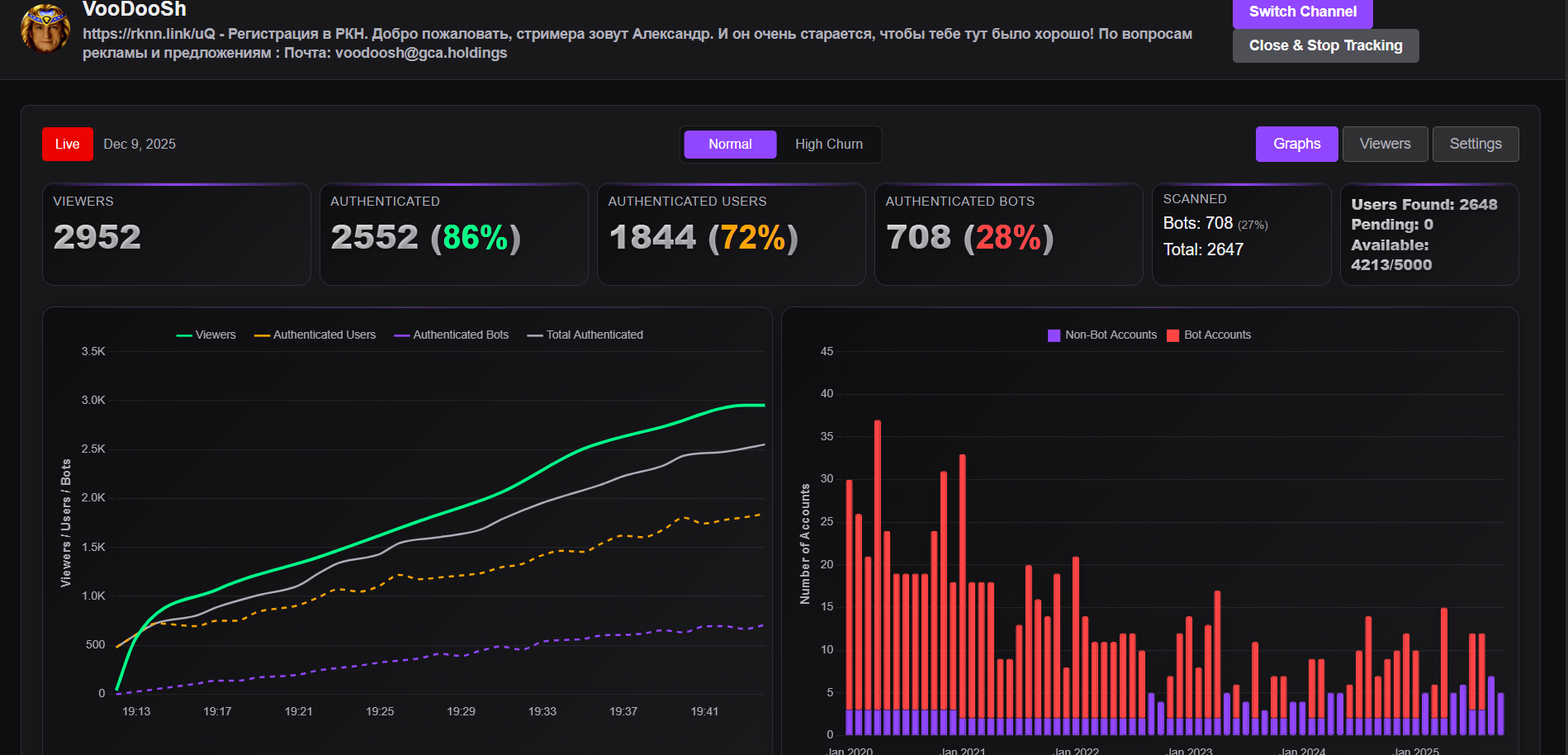Switch to the Viewers tab

coord(1385,144)
